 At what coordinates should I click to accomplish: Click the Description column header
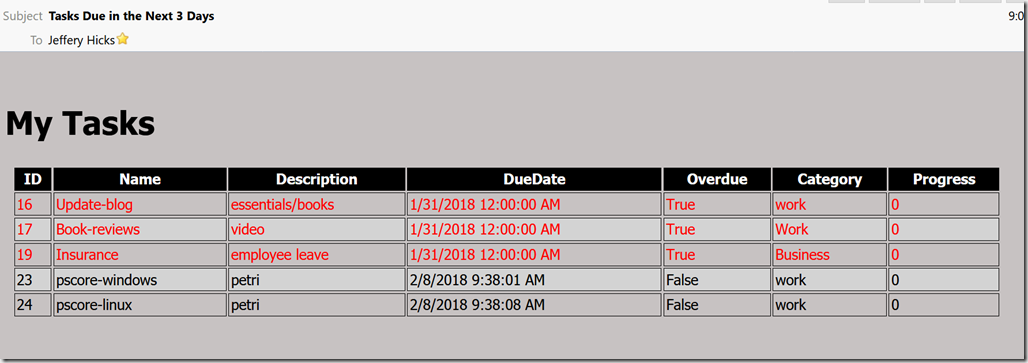point(317,180)
